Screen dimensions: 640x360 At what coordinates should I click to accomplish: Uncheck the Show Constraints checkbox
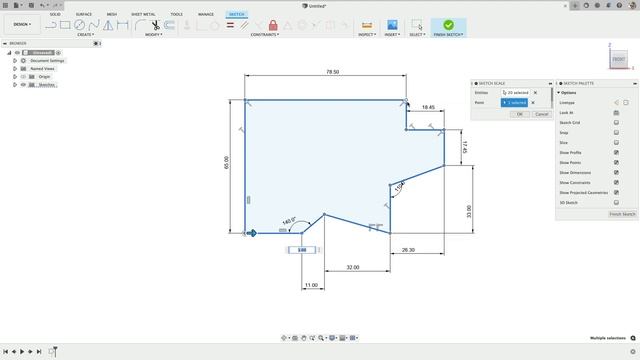click(616, 182)
